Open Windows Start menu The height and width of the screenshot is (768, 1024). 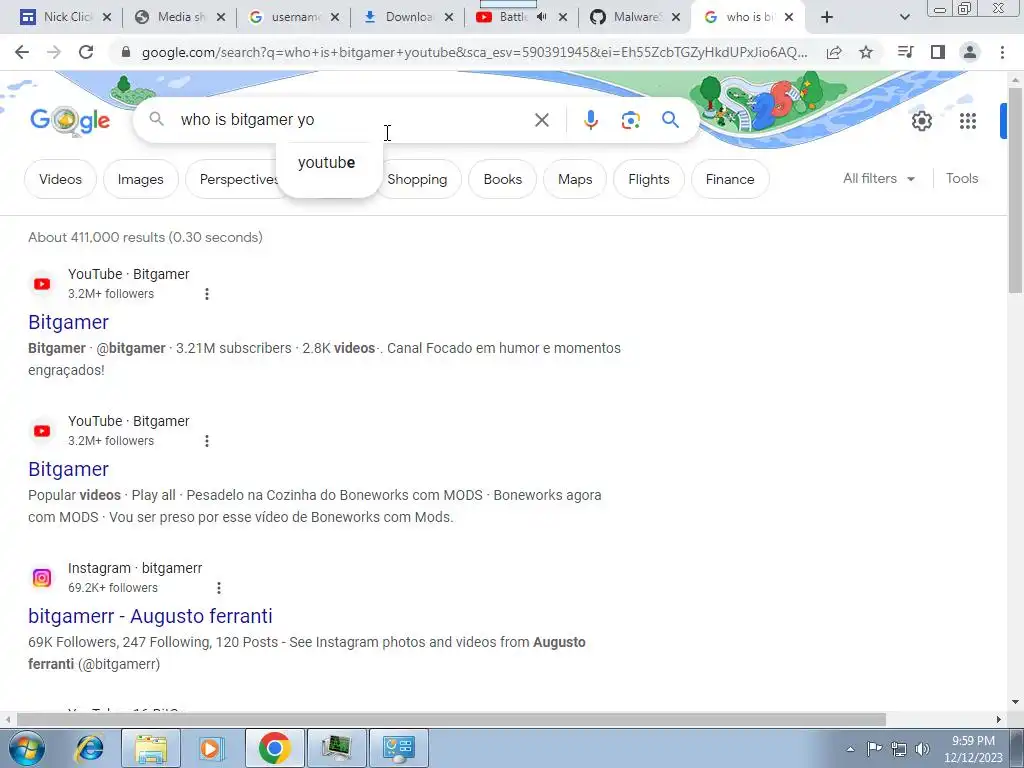(x=26, y=748)
